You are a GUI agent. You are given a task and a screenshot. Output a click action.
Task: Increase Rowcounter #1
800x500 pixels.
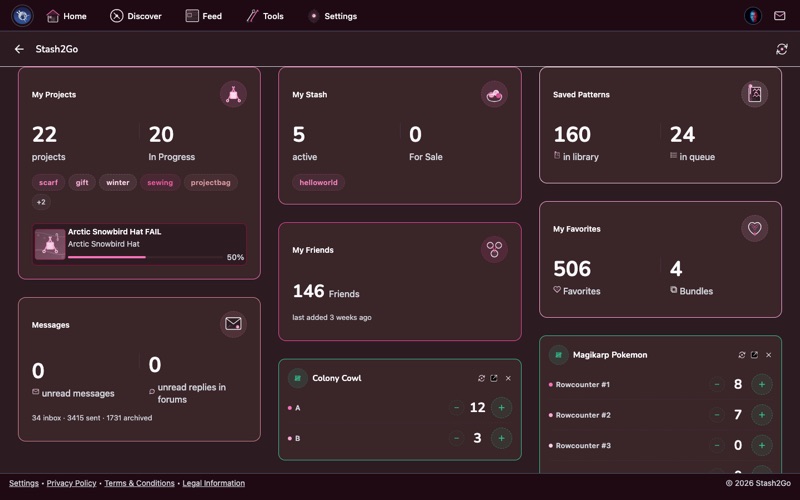pyautogui.click(x=762, y=384)
